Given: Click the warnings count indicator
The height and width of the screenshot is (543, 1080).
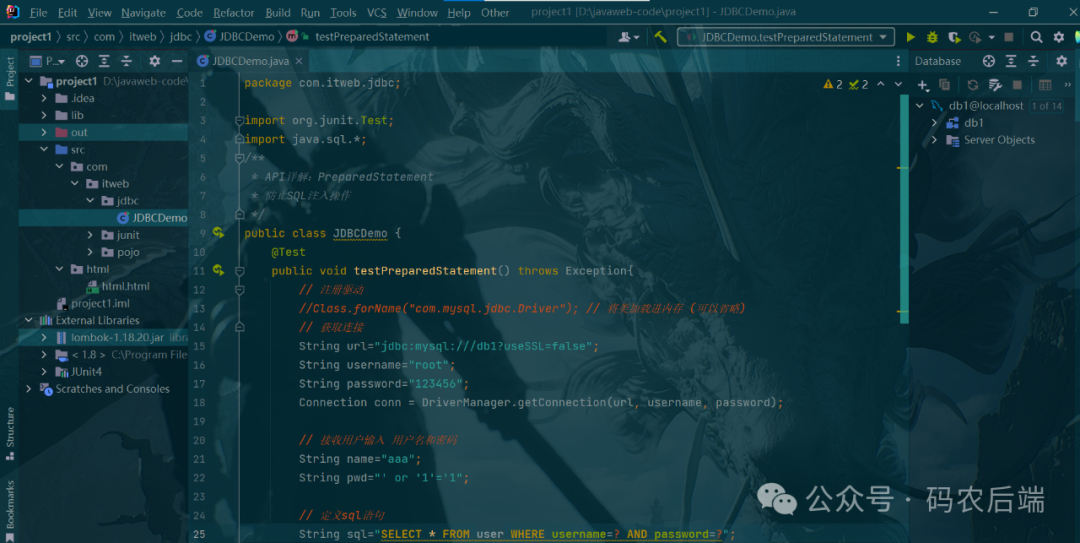Looking at the screenshot, I should tap(833, 84).
